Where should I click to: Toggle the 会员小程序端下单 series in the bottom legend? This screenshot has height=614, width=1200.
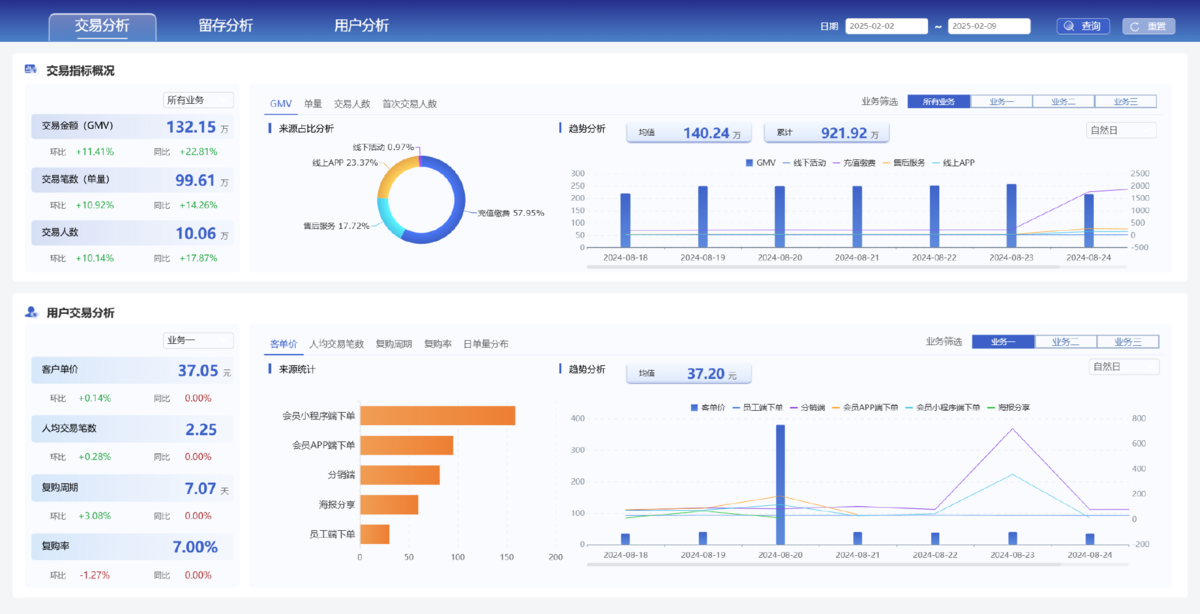(x=941, y=407)
